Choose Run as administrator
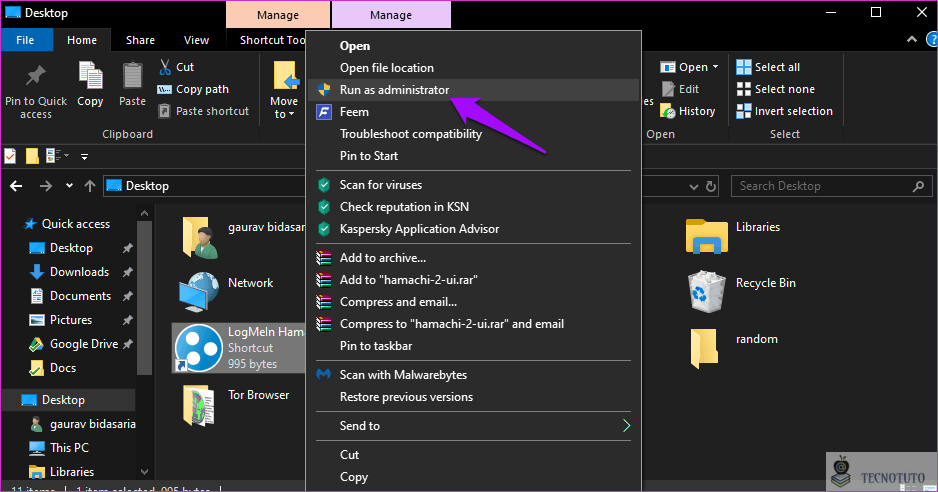 473,90
